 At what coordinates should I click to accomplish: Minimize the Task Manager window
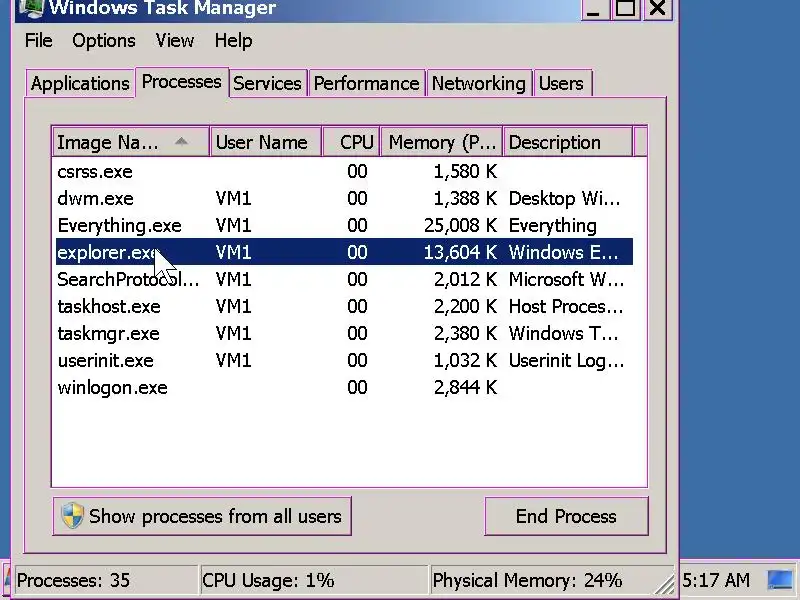pos(593,8)
